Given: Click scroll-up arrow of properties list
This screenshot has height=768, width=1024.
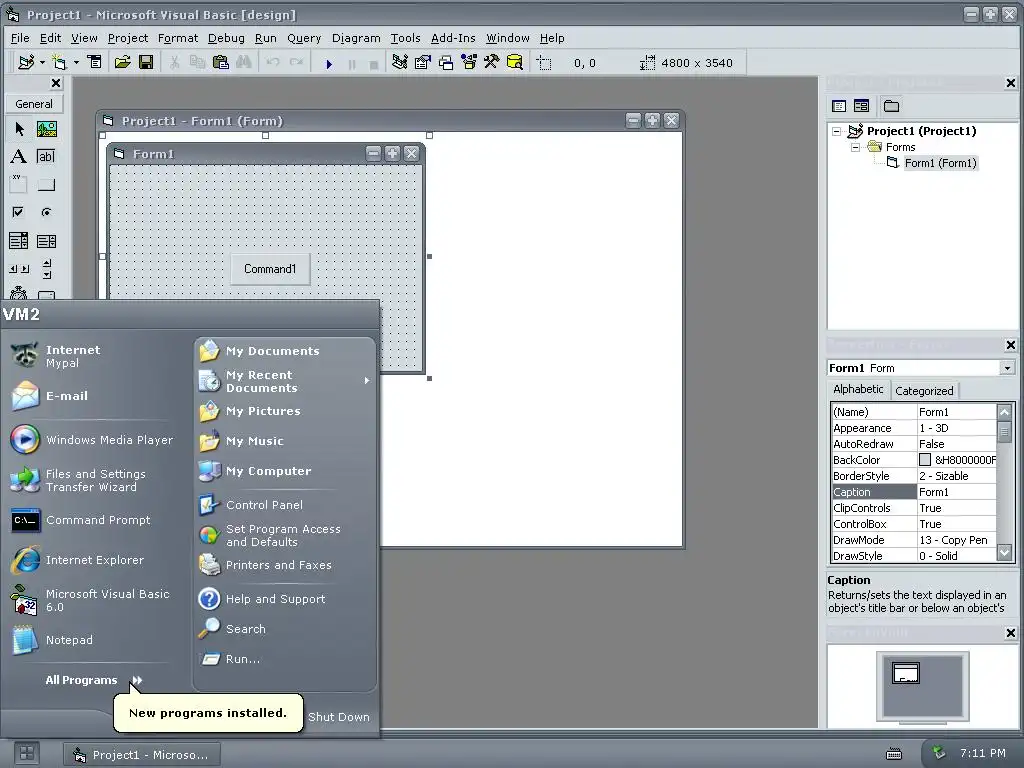Looking at the screenshot, I should 1004,412.
